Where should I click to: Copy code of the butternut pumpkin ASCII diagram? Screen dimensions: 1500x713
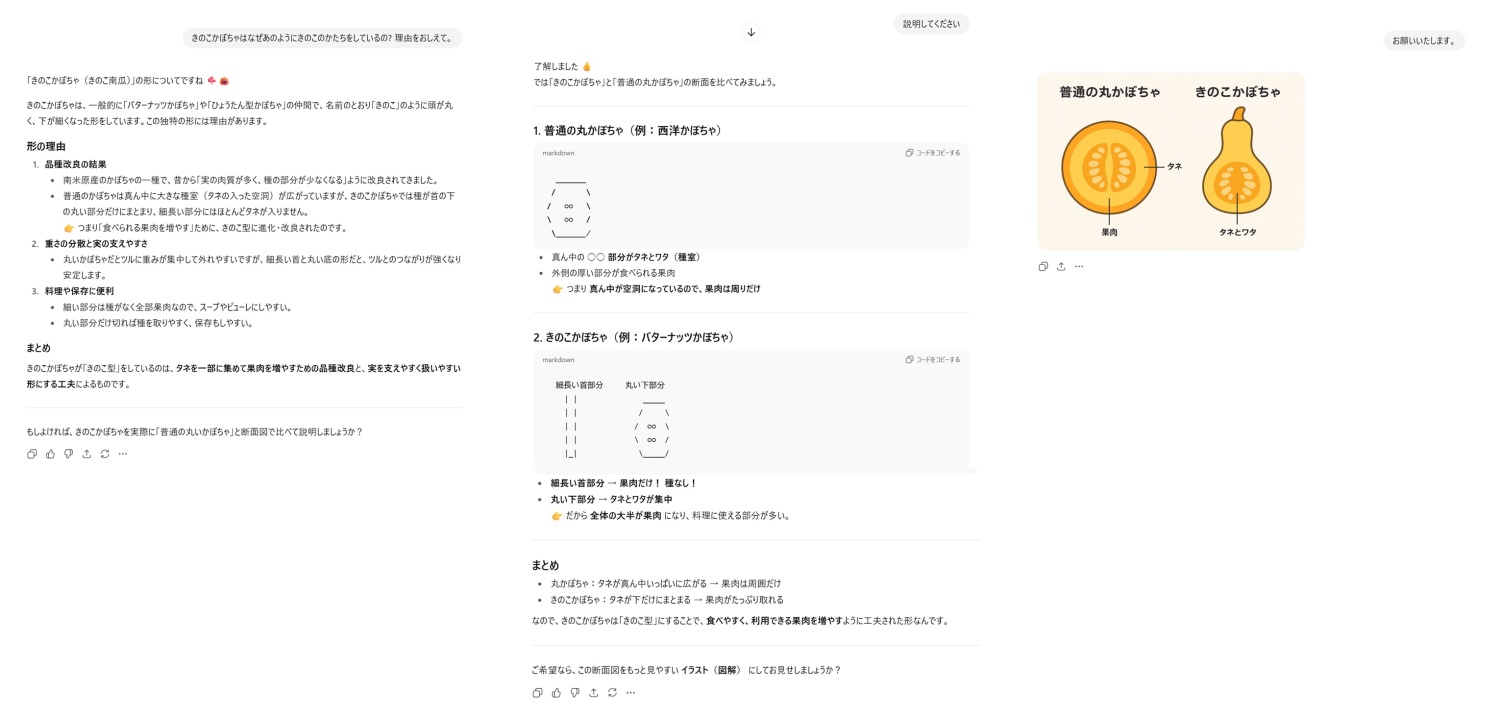(x=932, y=360)
